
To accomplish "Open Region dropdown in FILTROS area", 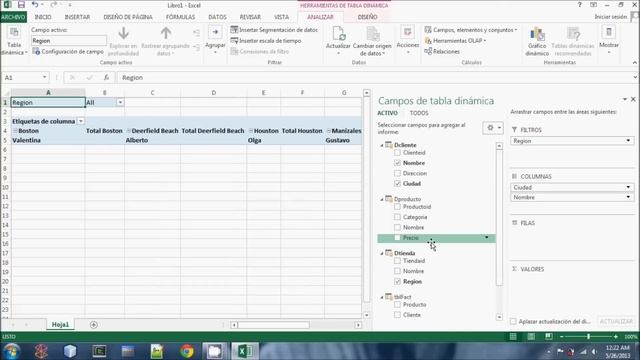I will tap(628, 141).
